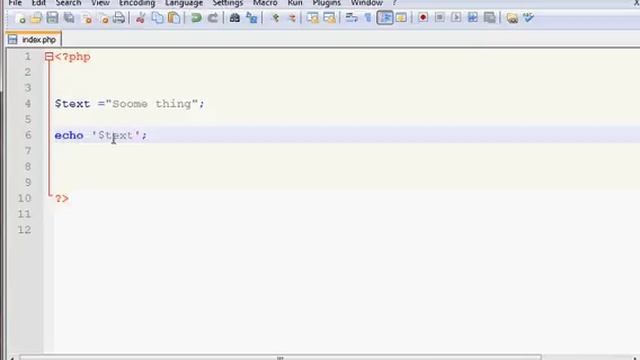This screenshot has width=640, height=360.
Task: Run the spell-check ABC checkmark icon
Action: (x=528, y=18)
